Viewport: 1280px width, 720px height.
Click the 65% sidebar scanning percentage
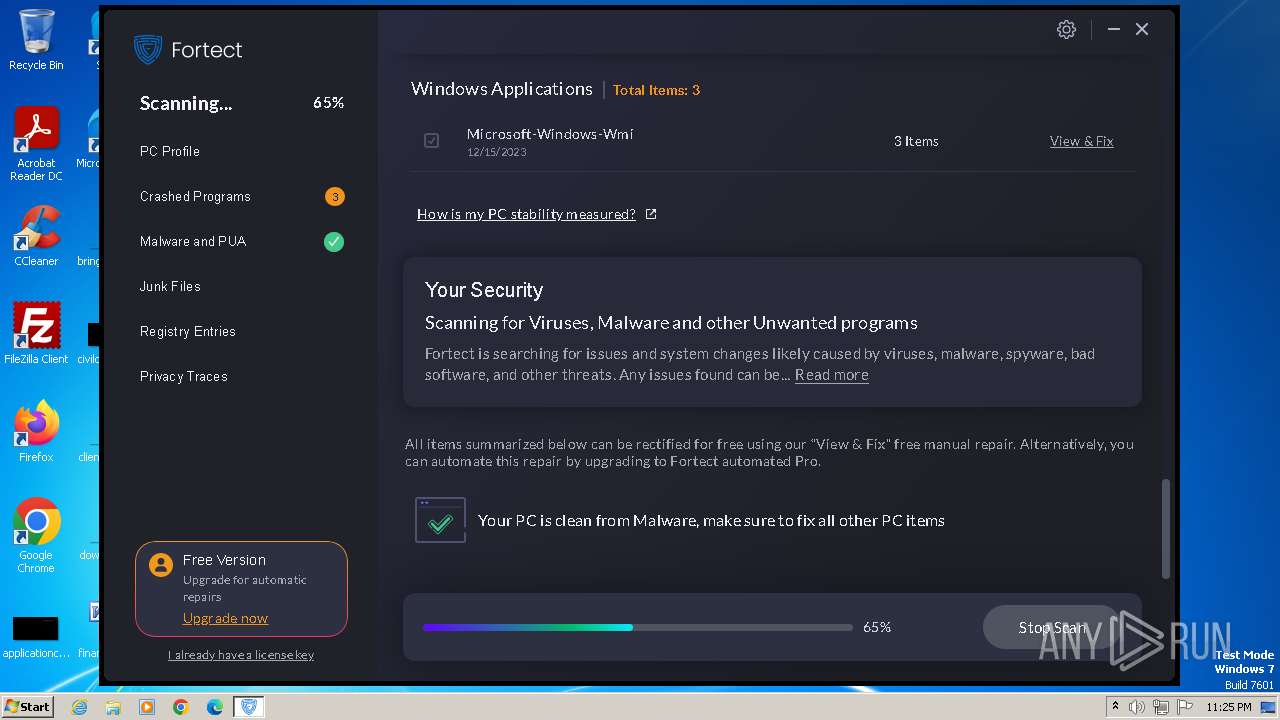click(328, 103)
